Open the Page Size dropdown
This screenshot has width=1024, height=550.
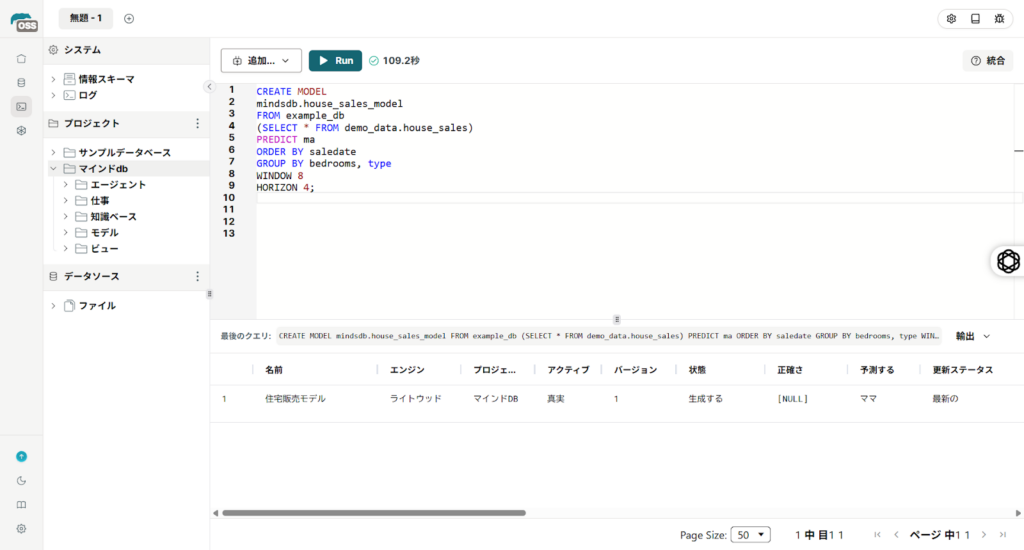point(750,535)
